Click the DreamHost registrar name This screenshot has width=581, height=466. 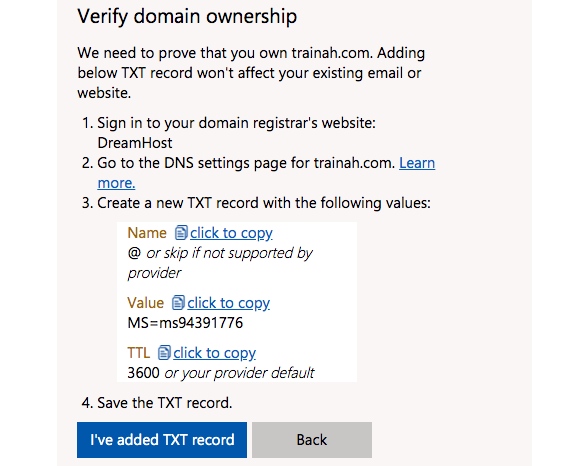pyautogui.click(x=135, y=143)
